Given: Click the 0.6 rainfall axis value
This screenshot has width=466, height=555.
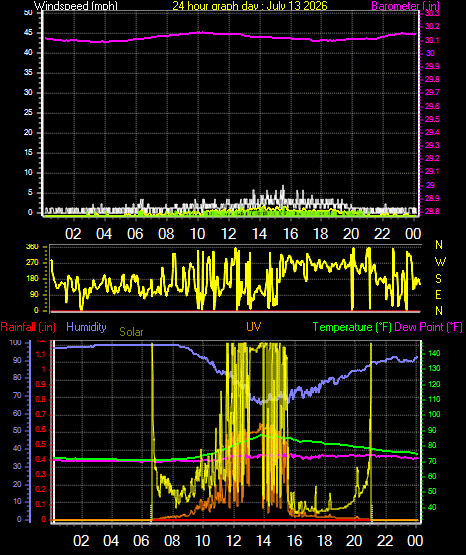Looking at the screenshot, I should tap(41, 429).
